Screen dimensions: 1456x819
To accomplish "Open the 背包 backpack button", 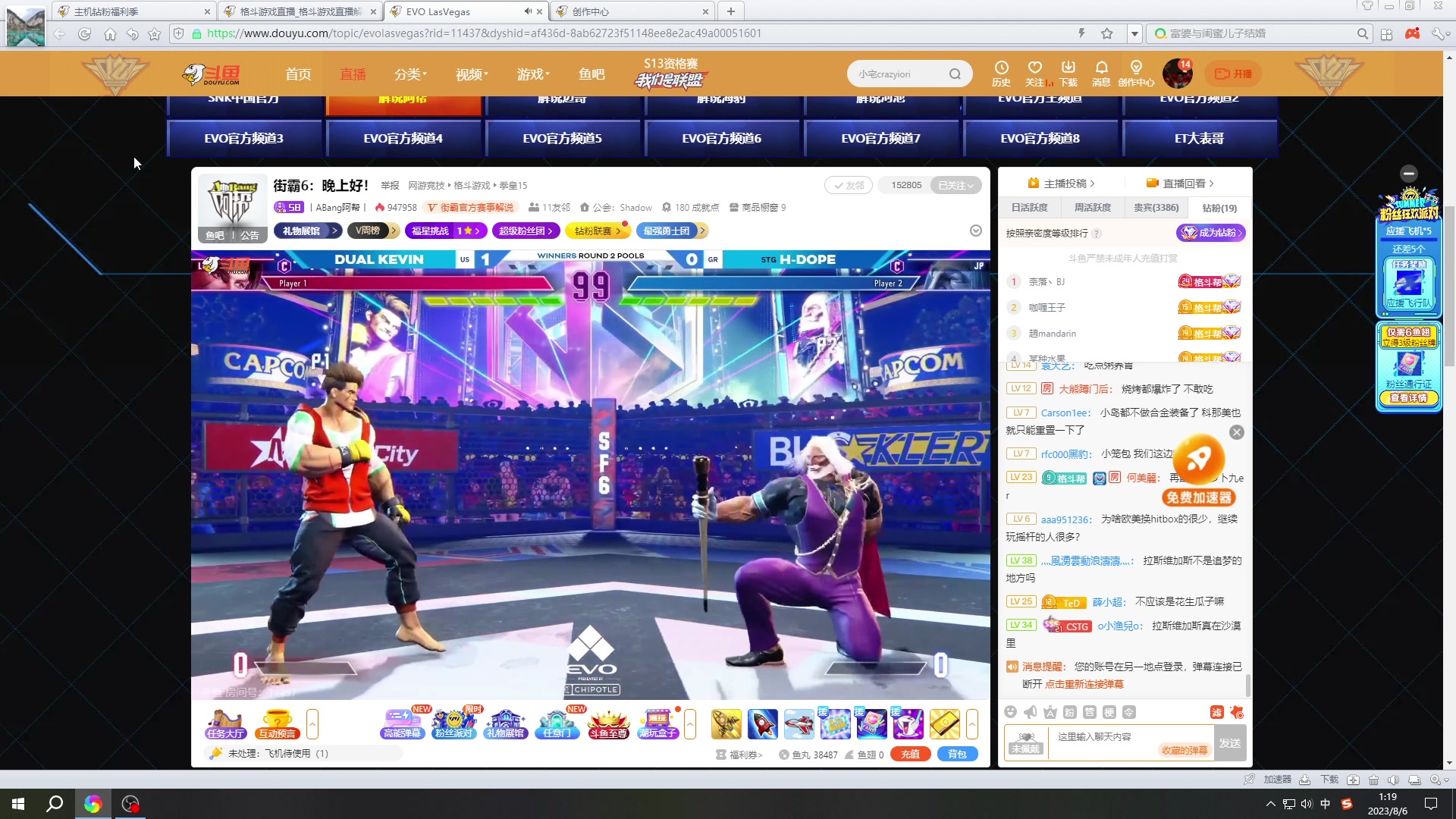I will click(958, 755).
